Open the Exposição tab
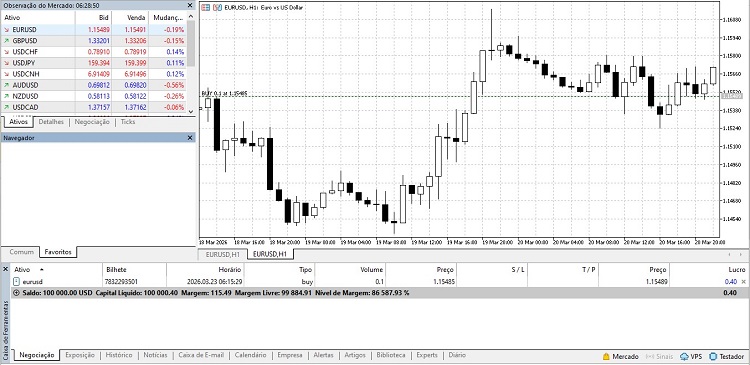 [x=79, y=355]
